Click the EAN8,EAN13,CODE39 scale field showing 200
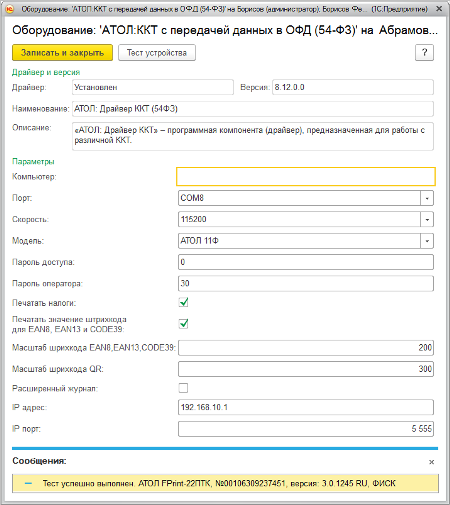The width and height of the screenshot is (450, 505). [x=306, y=348]
